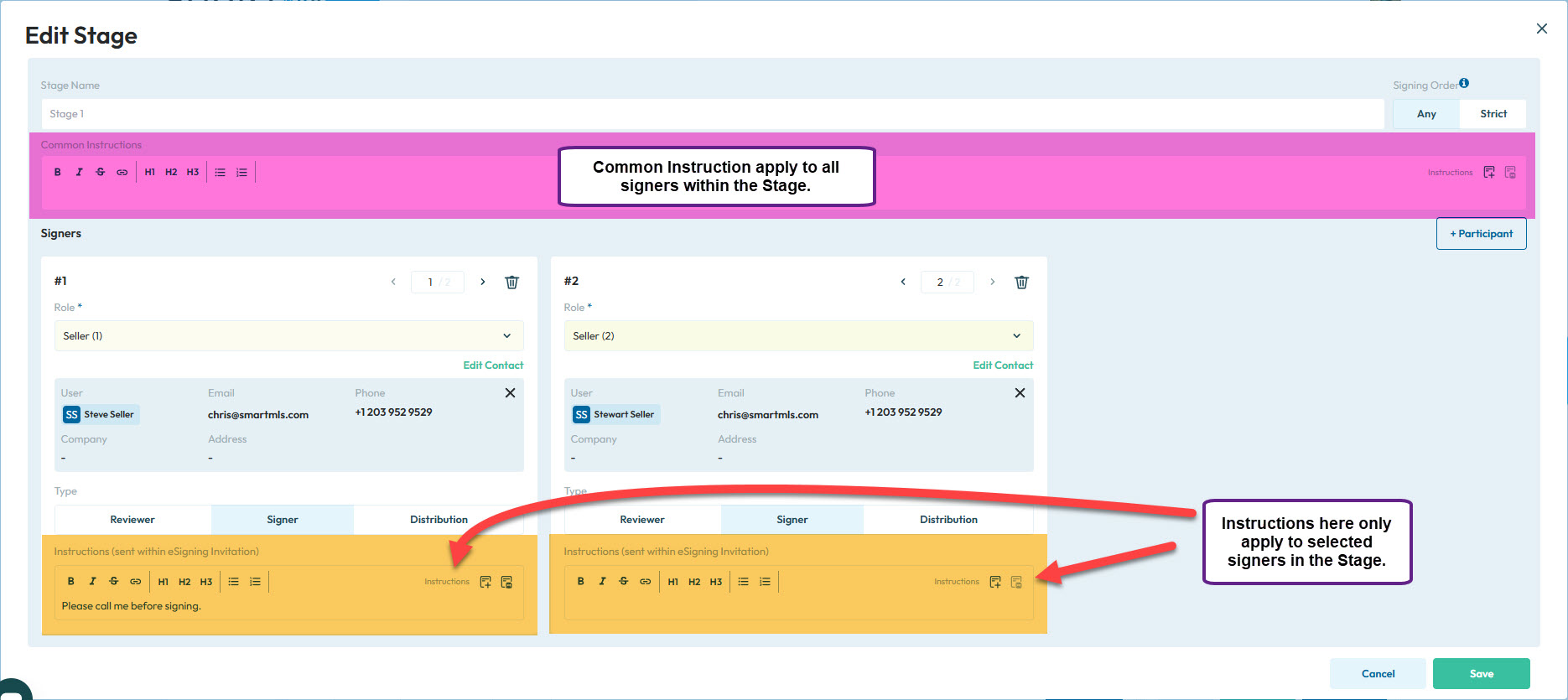Click the Stage Name input field
1568x700 pixels.
point(713,114)
